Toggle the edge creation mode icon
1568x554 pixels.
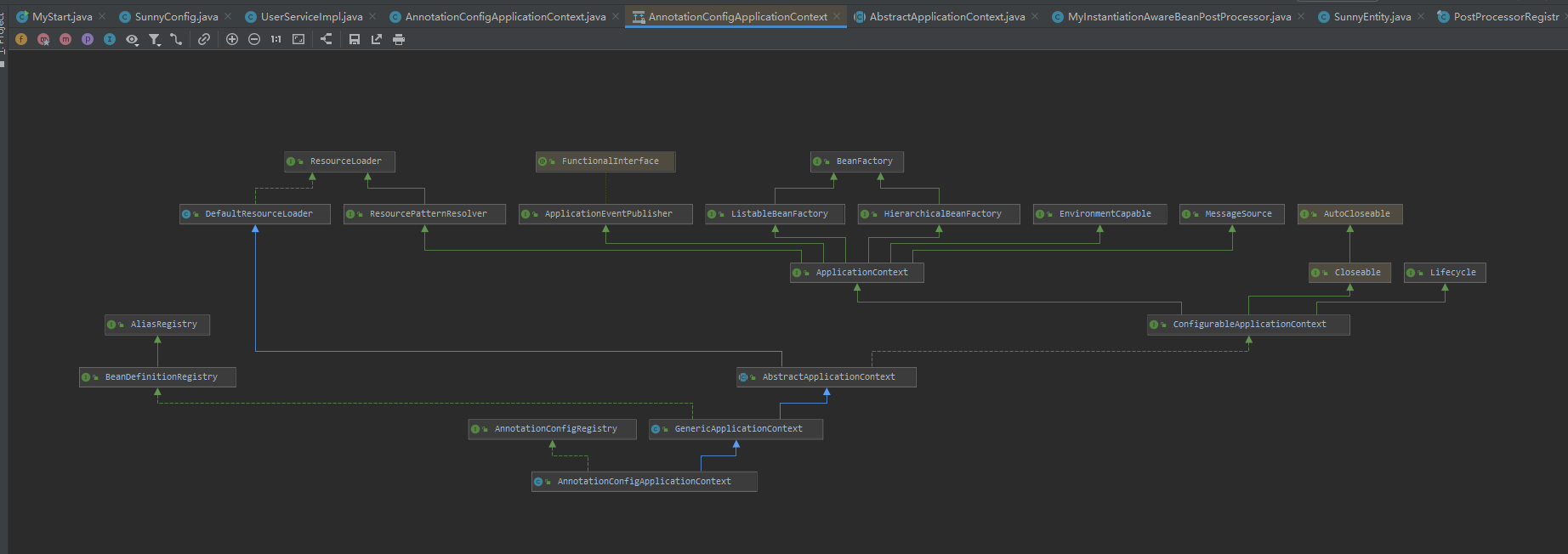(176, 39)
